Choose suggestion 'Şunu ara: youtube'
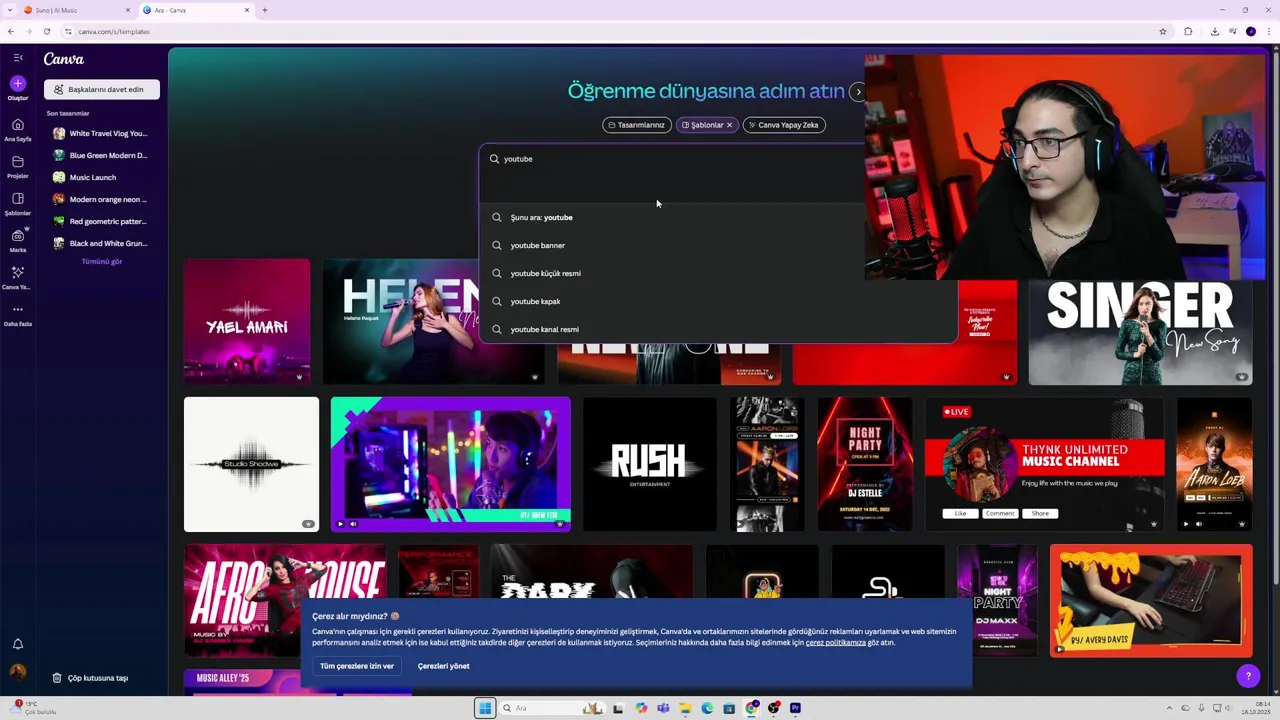The height and width of the screenshot is (720, 1280). [718, 217]
